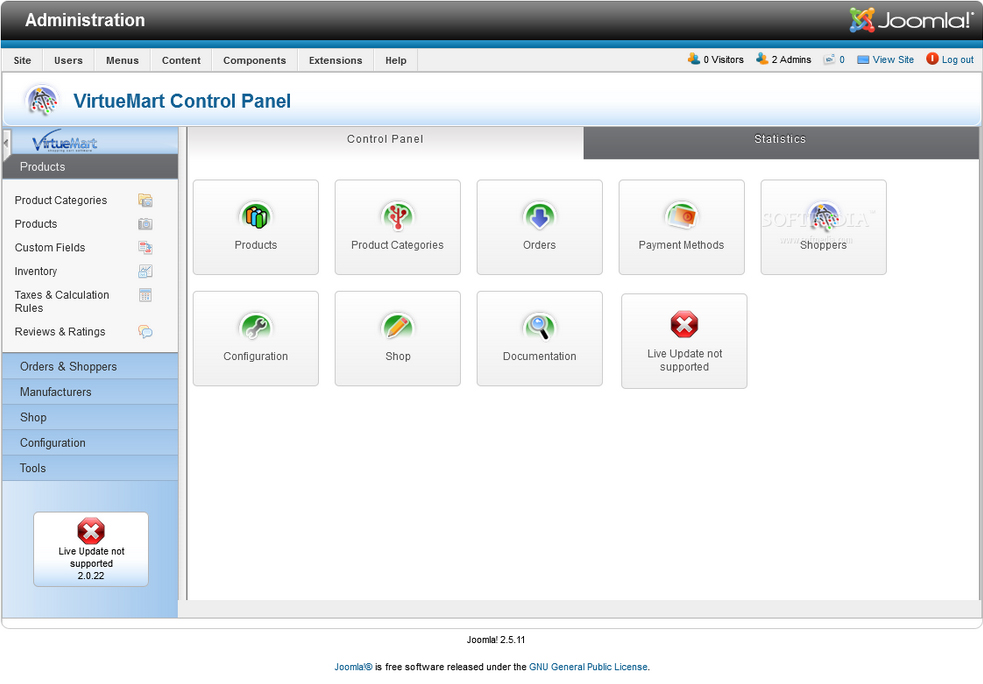Click the red Log out icon
The width and height of the screenshot is (983, 684).
[932, 59]
